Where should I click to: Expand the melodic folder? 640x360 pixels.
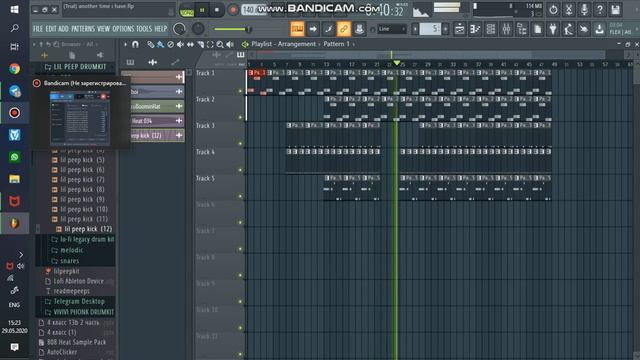tap(67, 250)
